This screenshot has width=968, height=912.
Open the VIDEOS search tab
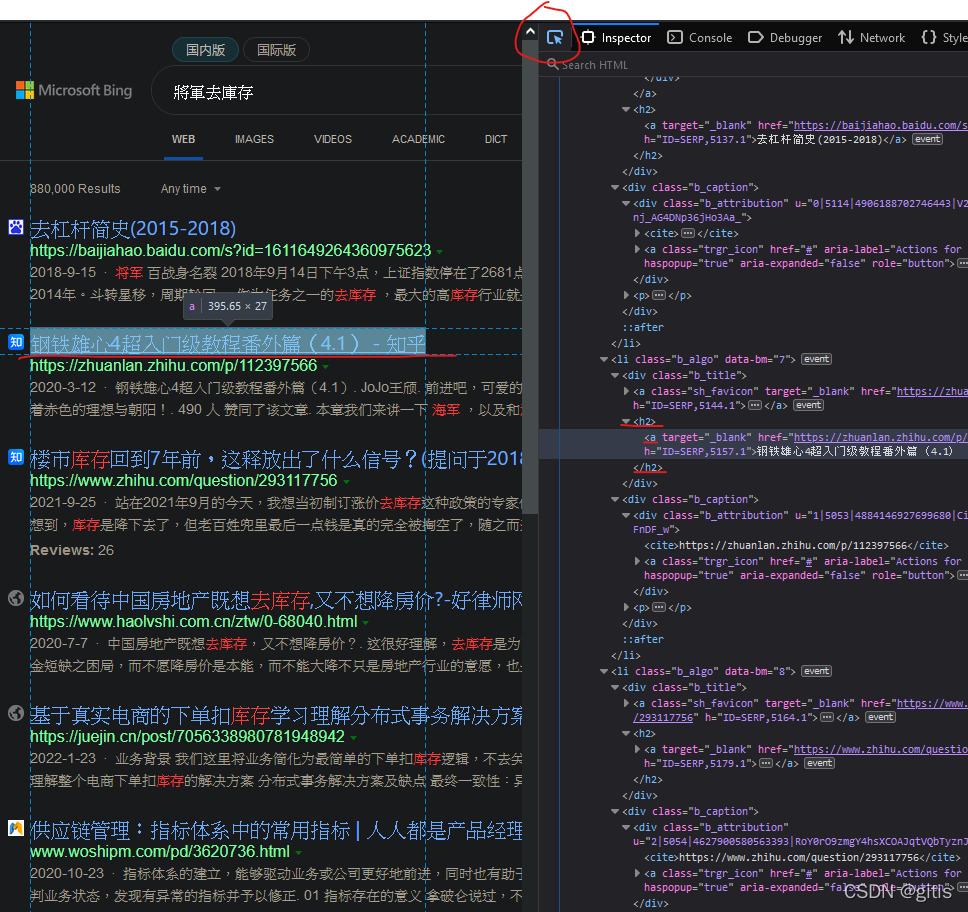(x=333, y=140)
